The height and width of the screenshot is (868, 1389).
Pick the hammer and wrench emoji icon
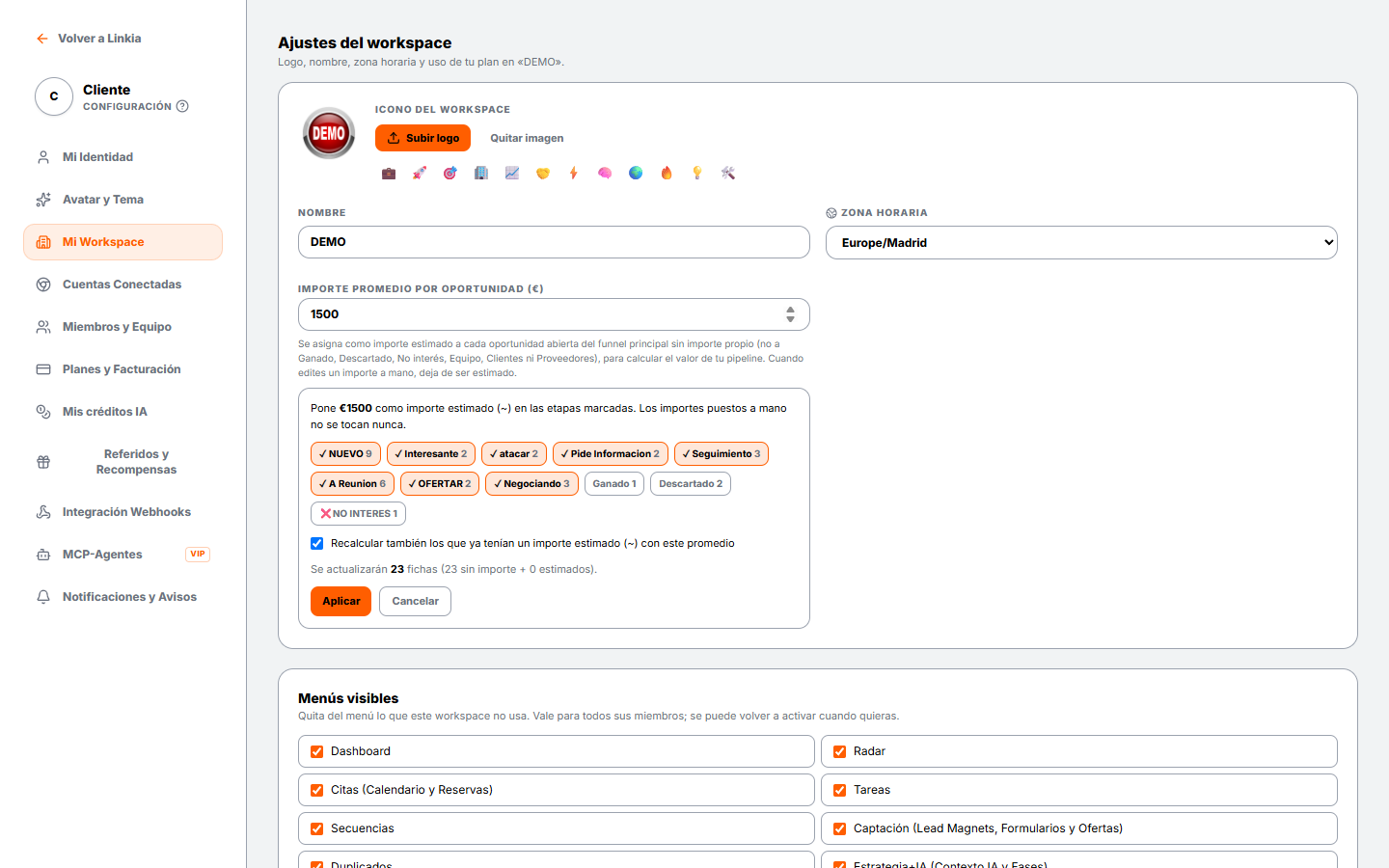[728, 174]
